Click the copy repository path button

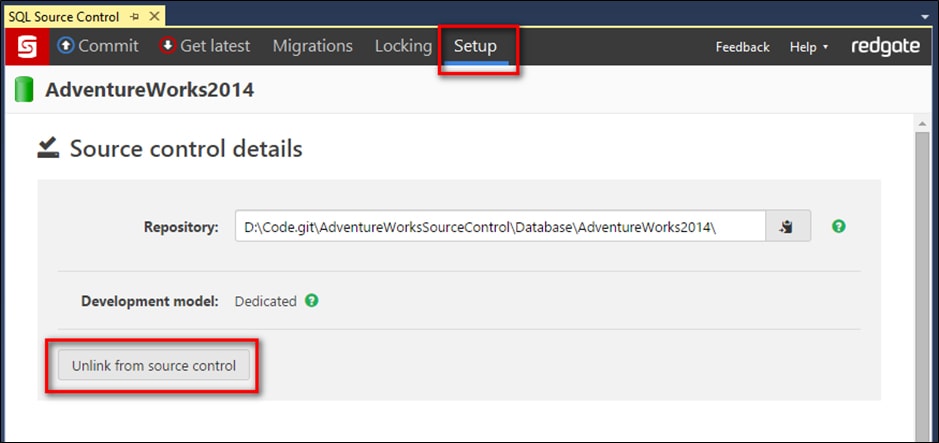coord(788,226)
